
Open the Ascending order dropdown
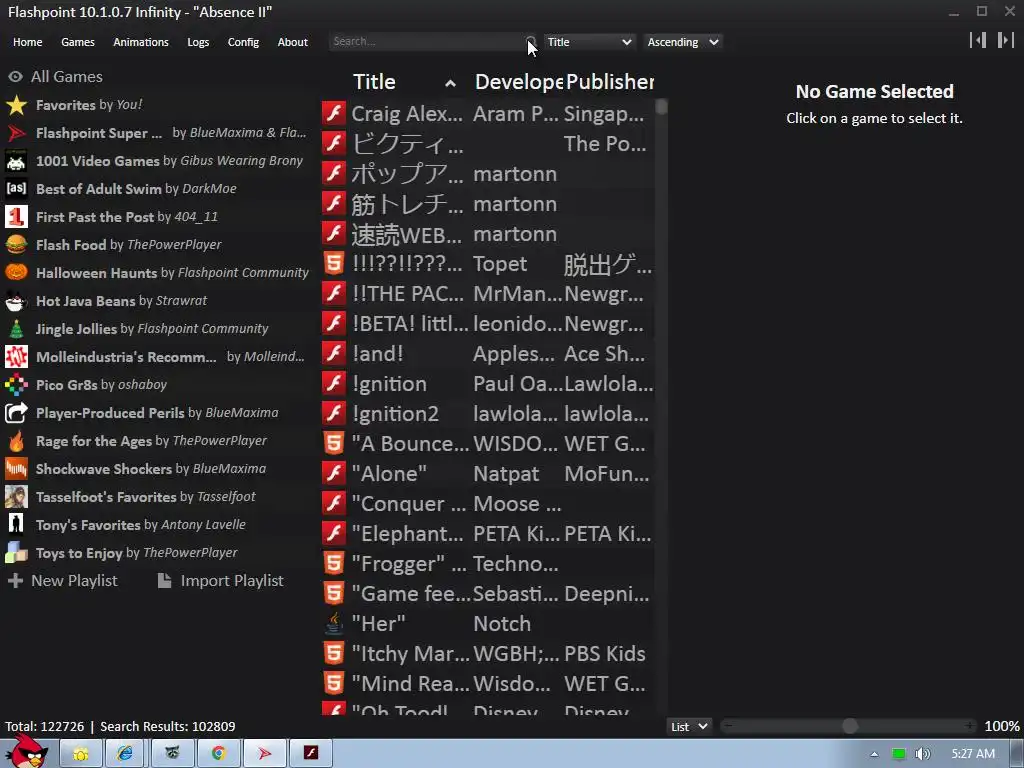(x=682, y=42)
